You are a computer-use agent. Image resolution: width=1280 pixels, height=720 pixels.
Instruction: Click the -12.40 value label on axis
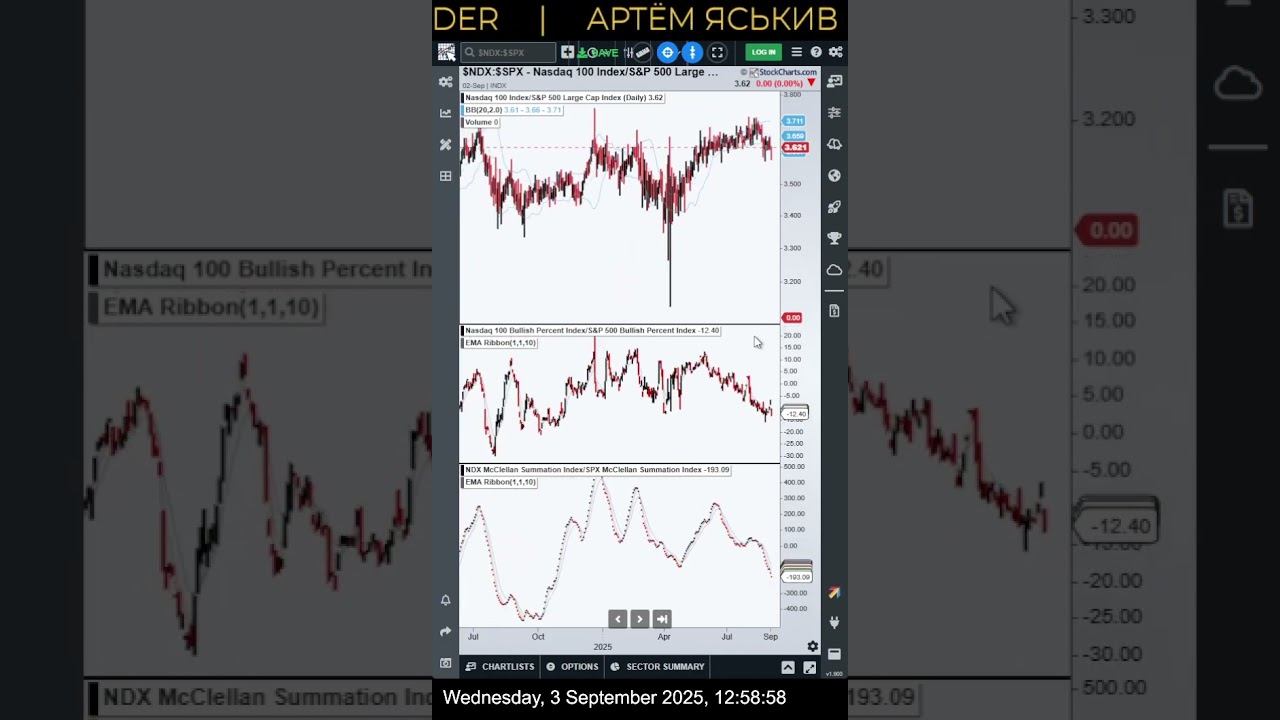pos(796,414)
